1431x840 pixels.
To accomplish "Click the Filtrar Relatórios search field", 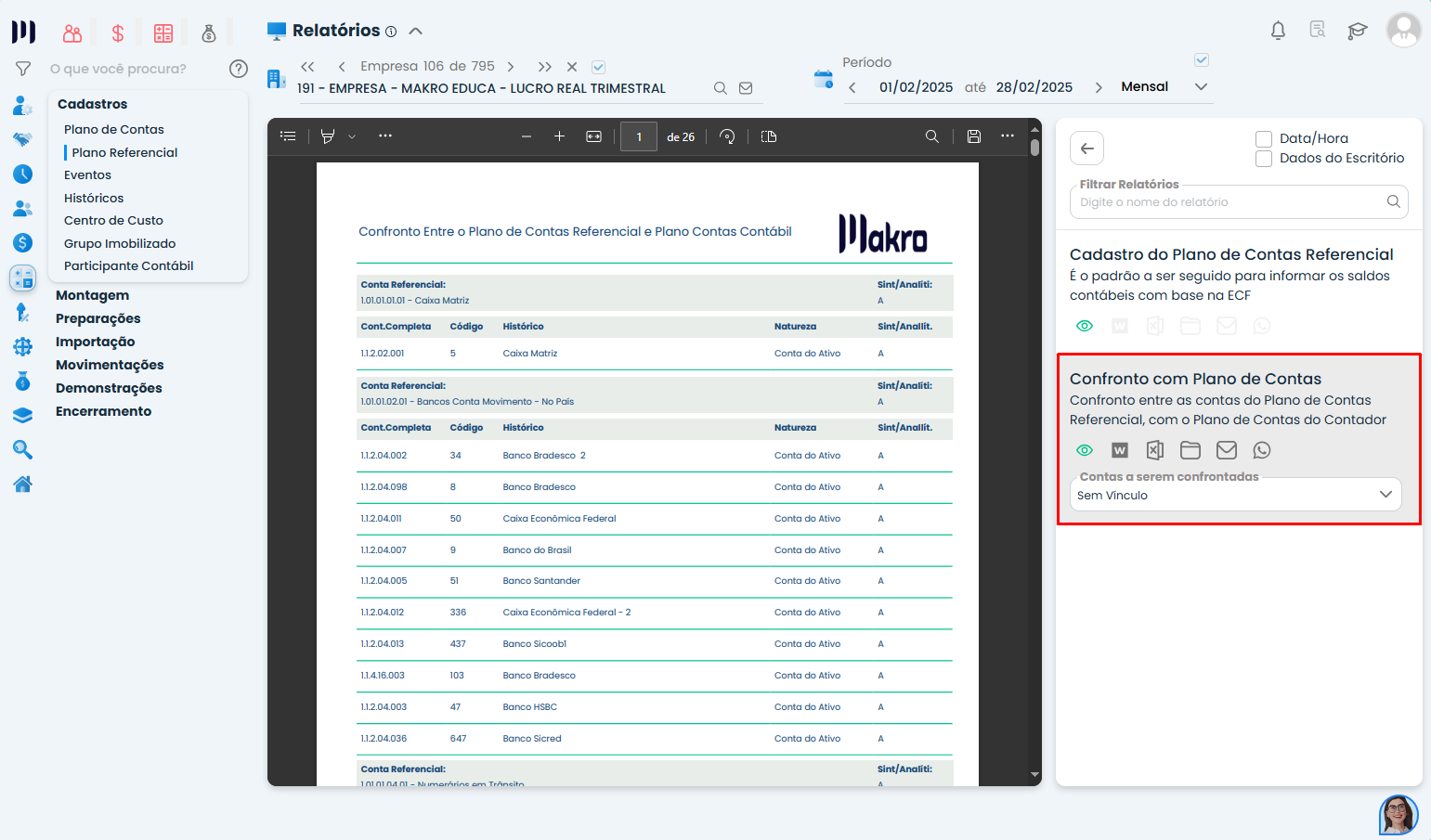I will coord(1228,202).
